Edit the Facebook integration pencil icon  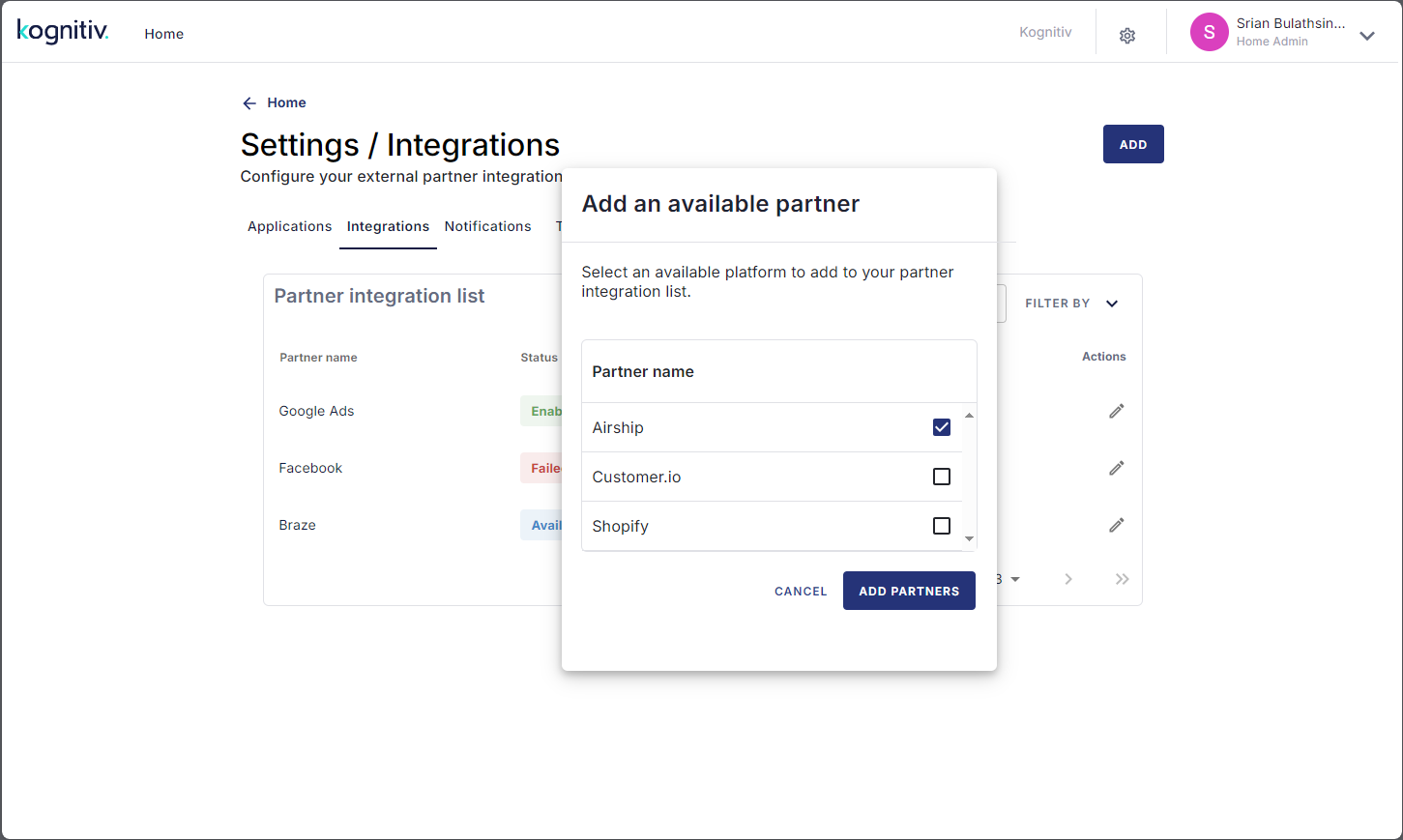pyautogui.click(x=1117, y=468)
